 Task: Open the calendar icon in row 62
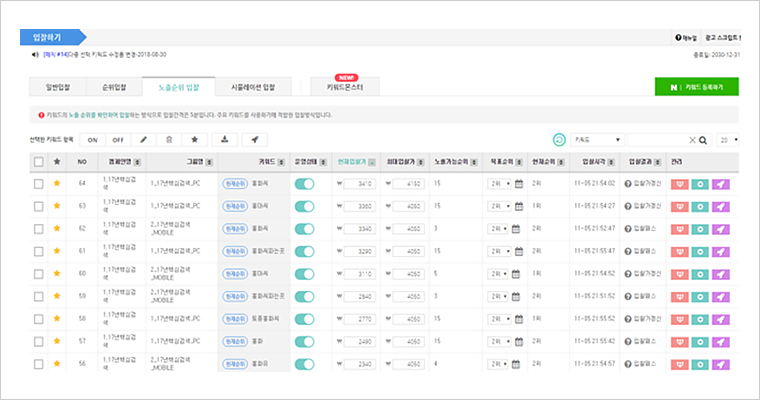pos(516,229)
